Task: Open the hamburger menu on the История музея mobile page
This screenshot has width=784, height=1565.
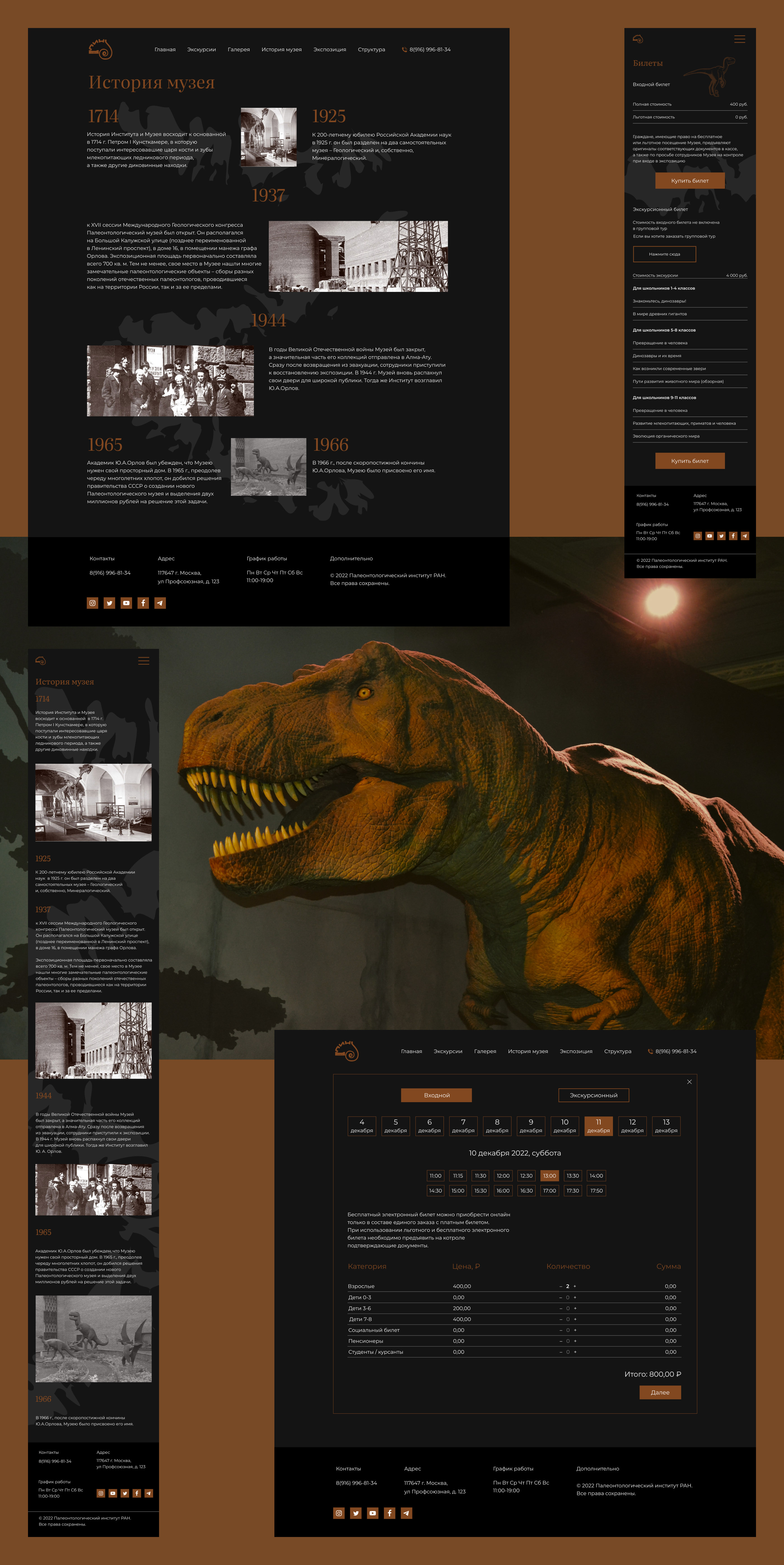Action: 144,661
